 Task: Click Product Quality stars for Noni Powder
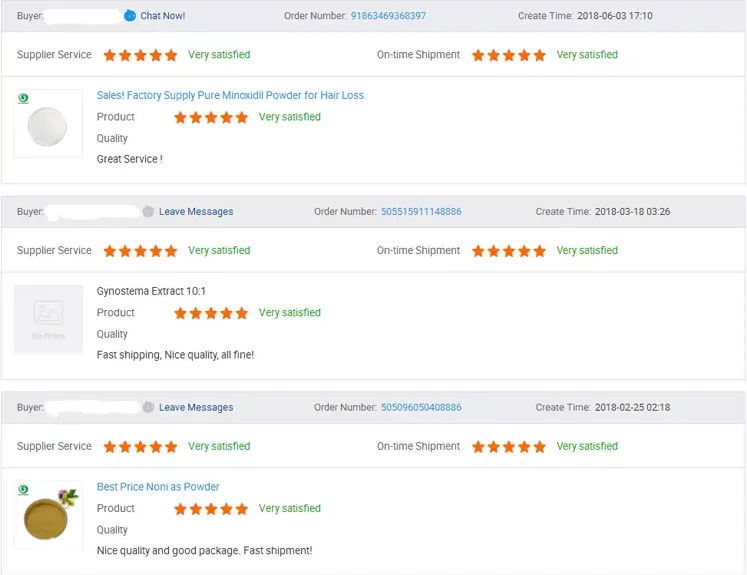coord(211,509)
